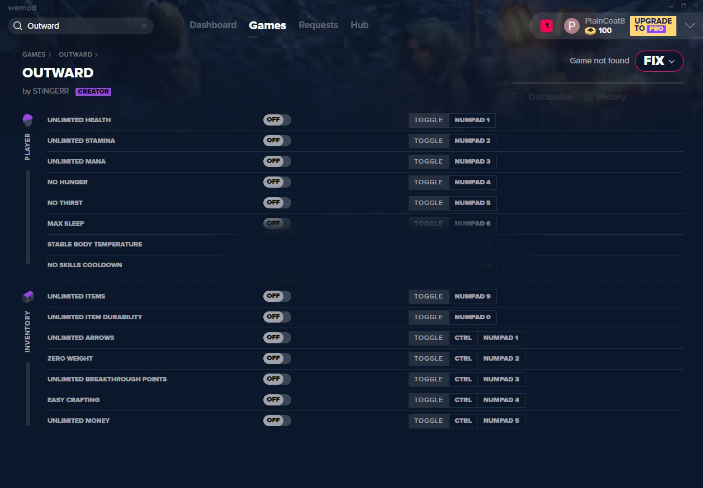
Task: Enable Unlimited Money toggle
Action: 277,420
